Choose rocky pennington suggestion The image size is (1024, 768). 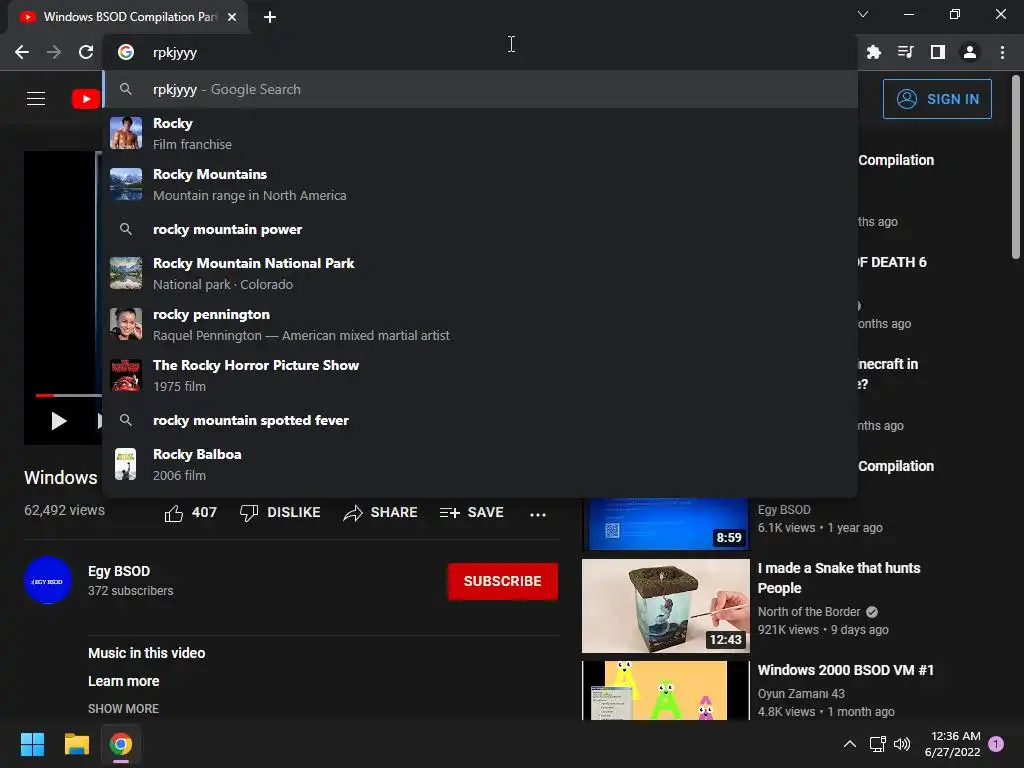(x=480, y=324)
